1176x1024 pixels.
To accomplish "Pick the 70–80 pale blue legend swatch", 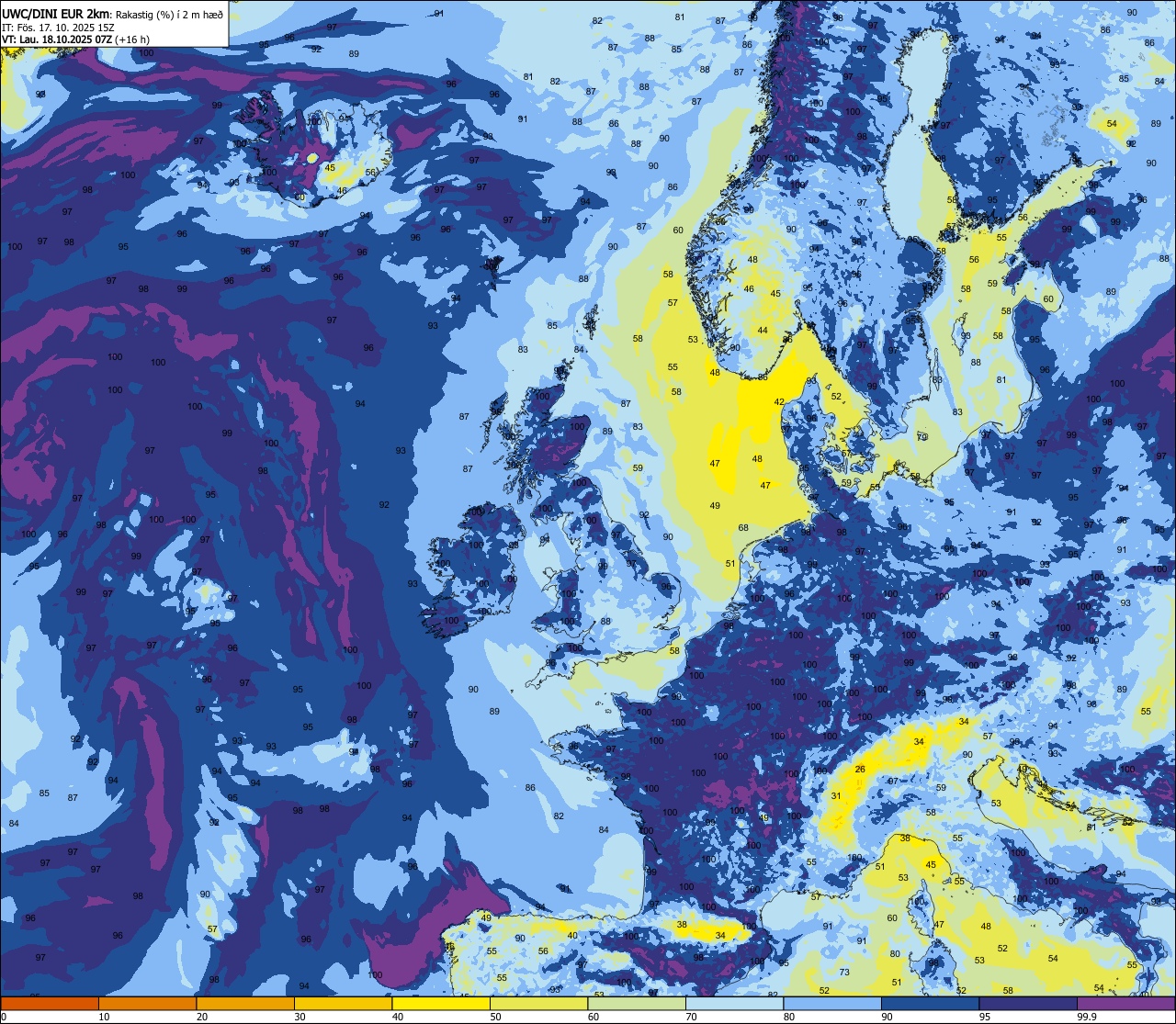I will click(735, 1003).
